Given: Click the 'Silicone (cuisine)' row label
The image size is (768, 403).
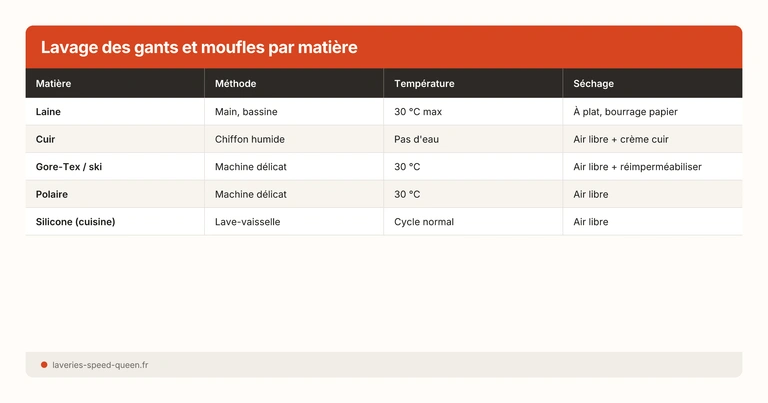Looking at the screenshot, I should [x=76, y=222].
